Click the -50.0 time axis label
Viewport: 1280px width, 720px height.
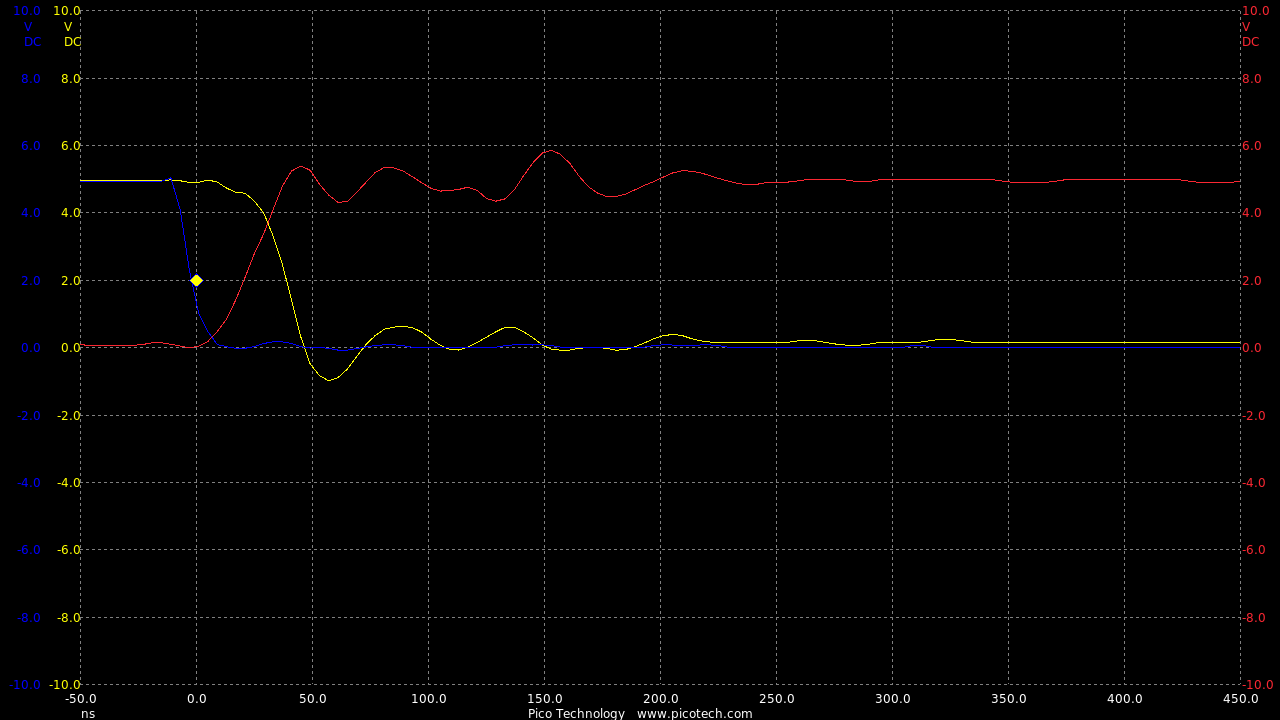tap(80, 699)
